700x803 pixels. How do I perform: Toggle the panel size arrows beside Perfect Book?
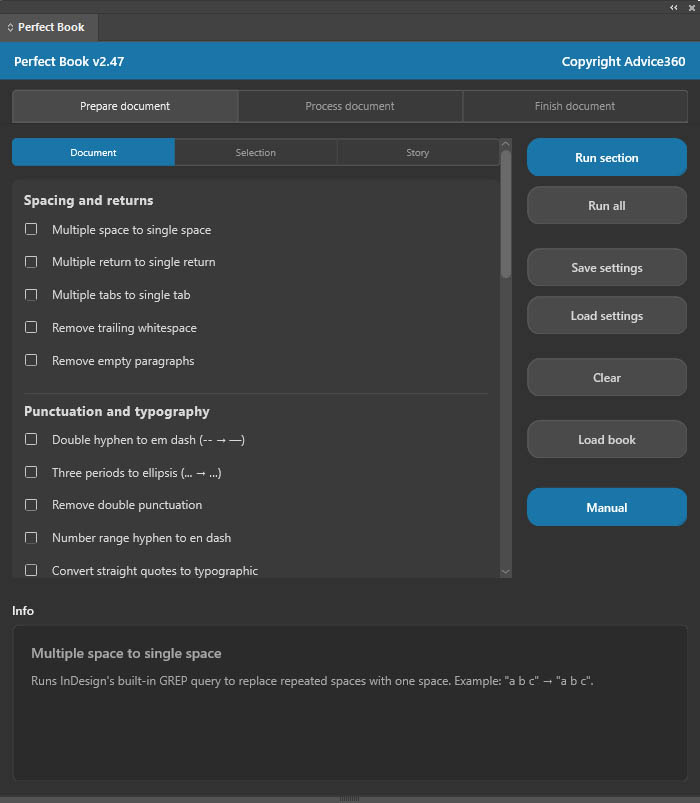pos(10,27)
